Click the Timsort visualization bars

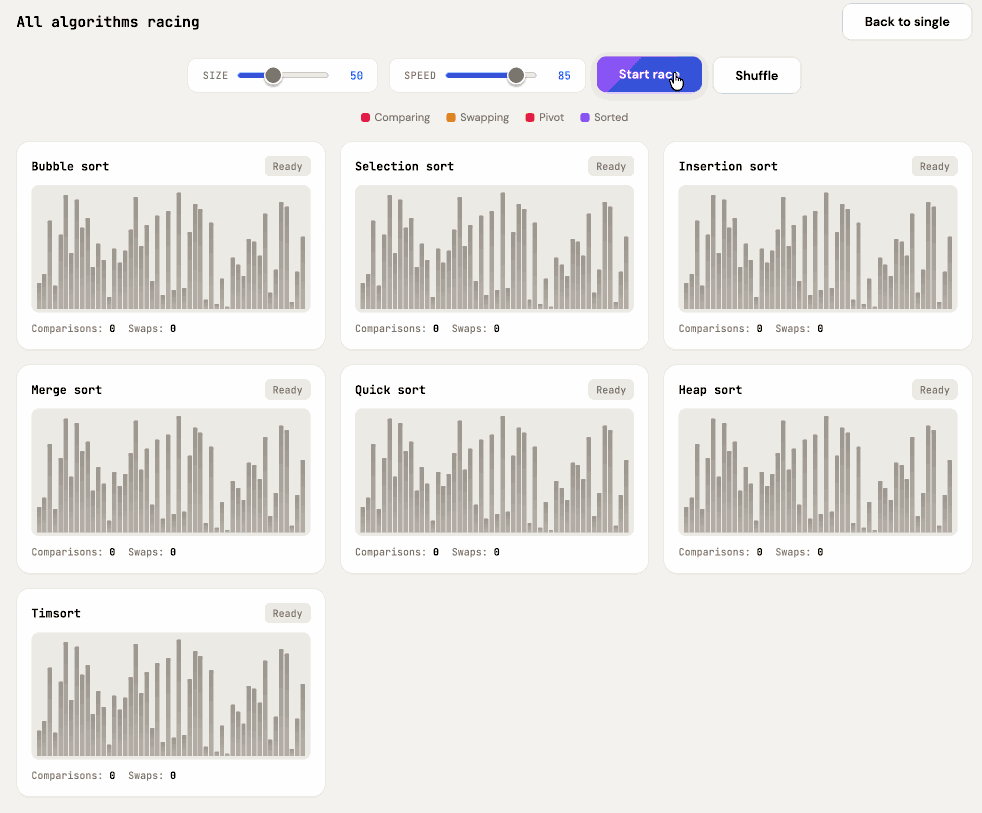[170, 695]
